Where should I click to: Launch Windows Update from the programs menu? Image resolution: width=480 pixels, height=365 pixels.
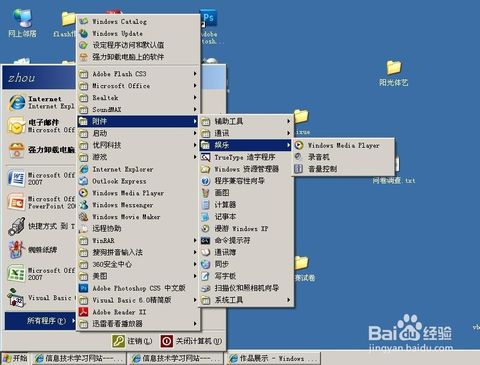[138, 33]
